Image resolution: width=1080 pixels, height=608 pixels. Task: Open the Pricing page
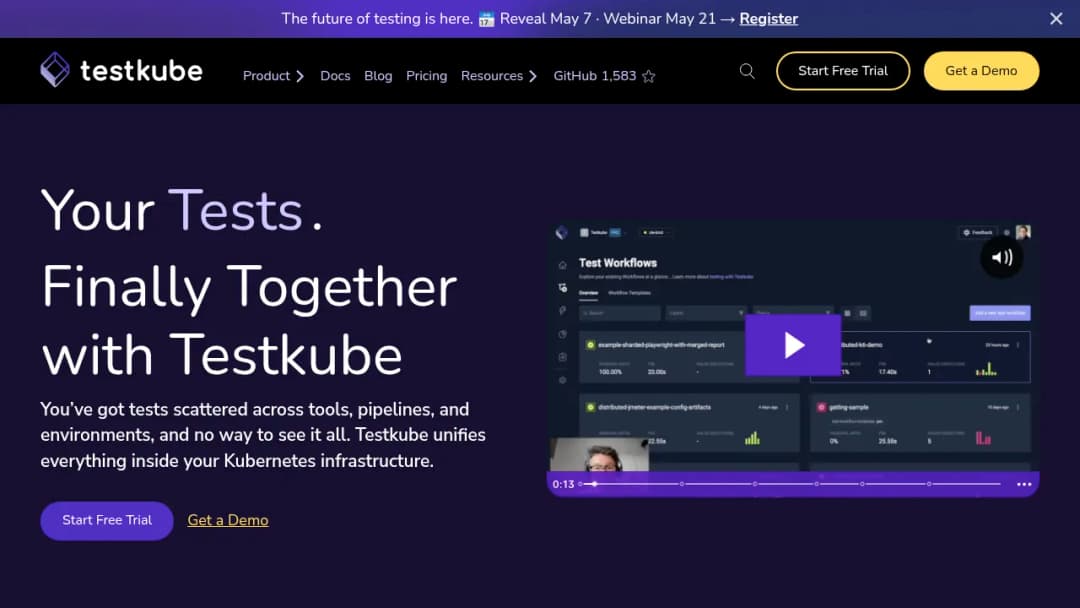tap(426, 76)
